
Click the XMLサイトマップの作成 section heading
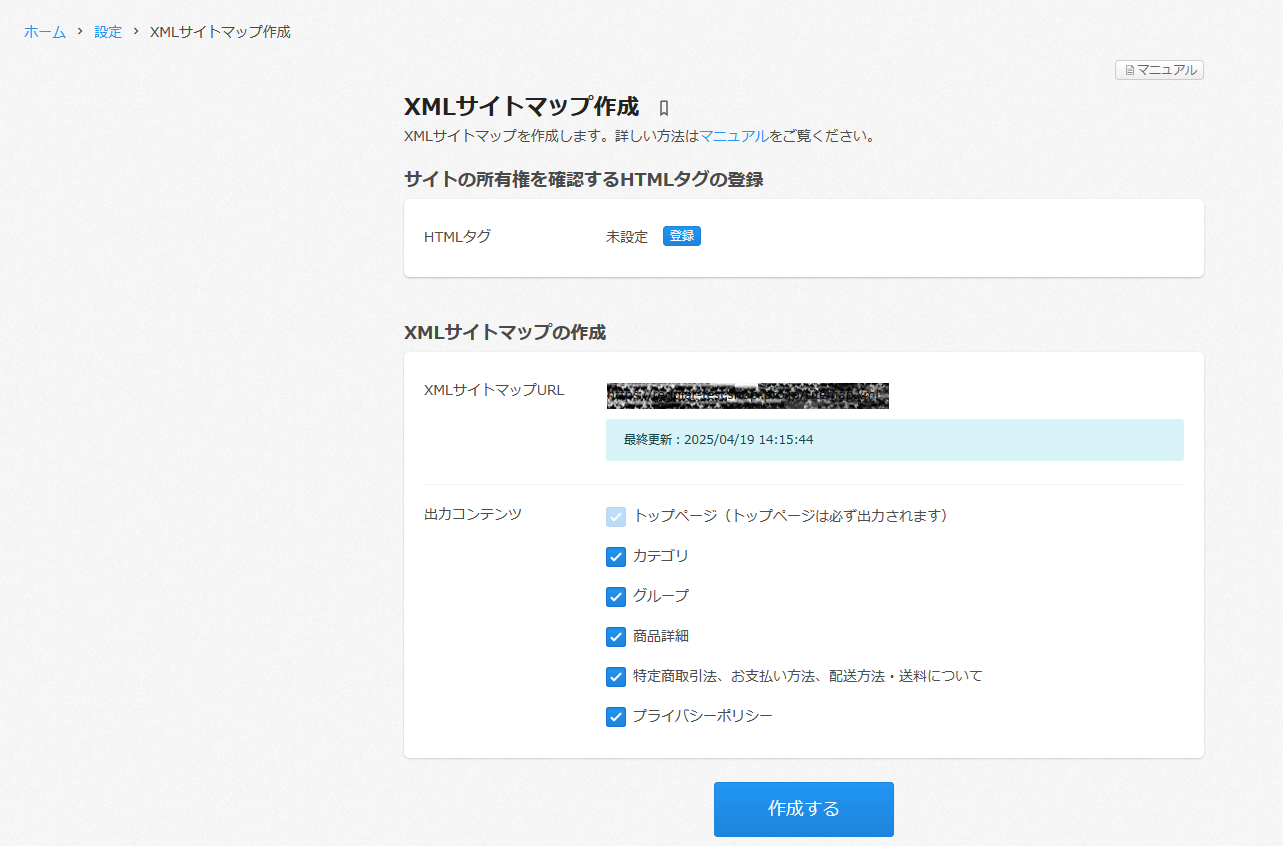[x=505, y=332]
